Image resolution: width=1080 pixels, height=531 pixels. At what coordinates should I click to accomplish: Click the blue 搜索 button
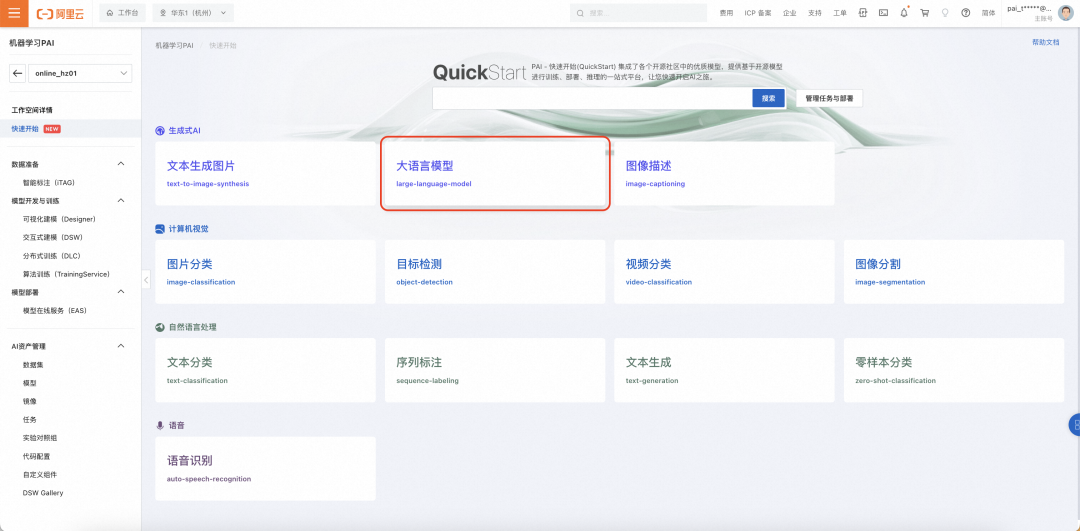click(769, 98)
